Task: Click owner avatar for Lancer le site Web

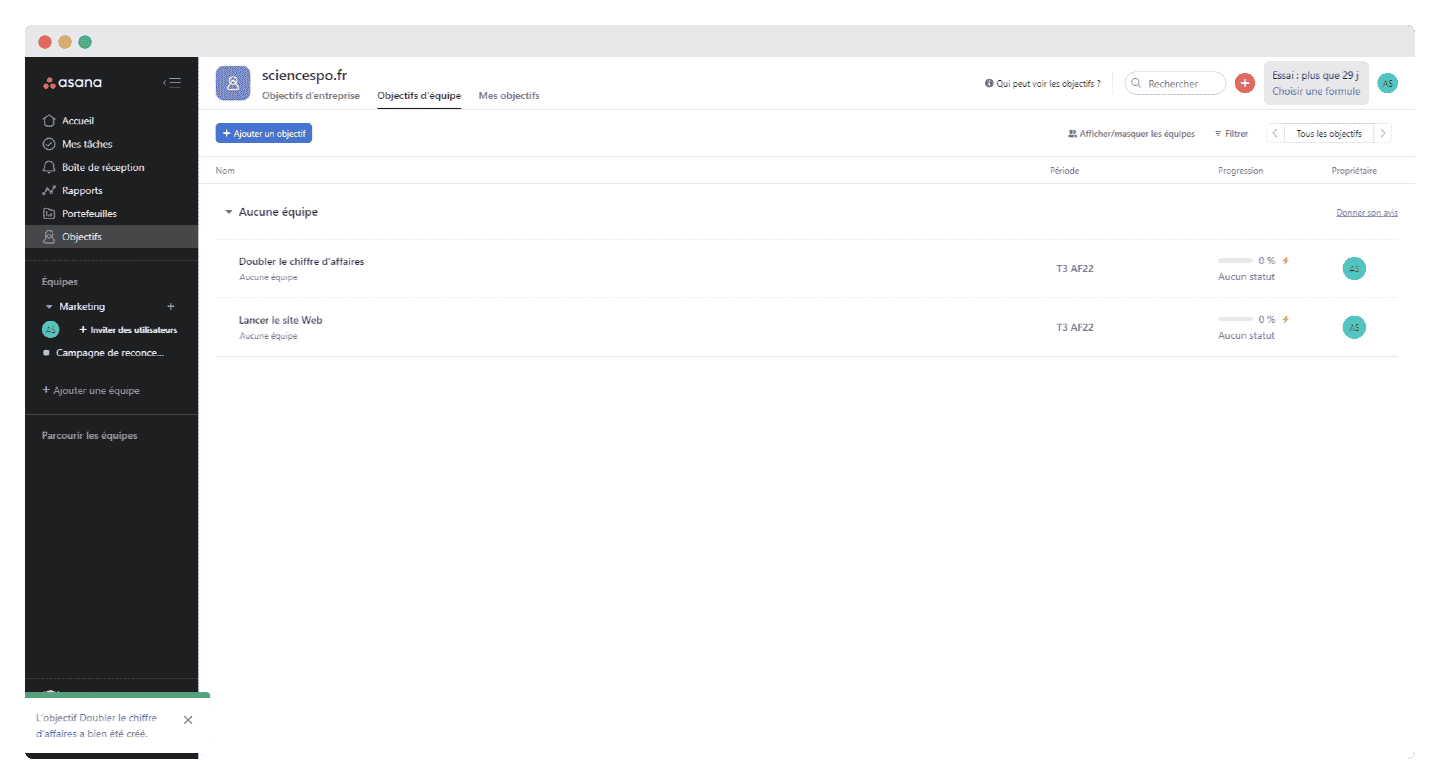Action: coord(1354,327)
